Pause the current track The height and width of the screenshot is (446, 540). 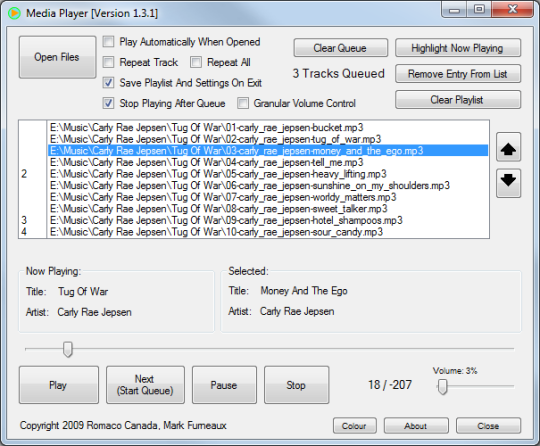(x=224, y=385)
